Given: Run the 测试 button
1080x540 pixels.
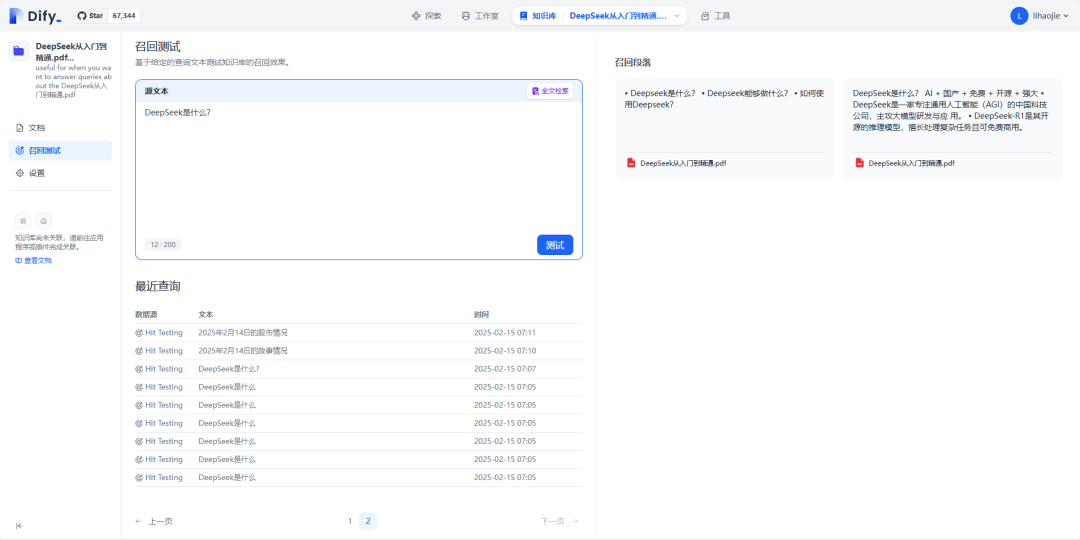Looking at the screenshot, I should click(554, 245).
